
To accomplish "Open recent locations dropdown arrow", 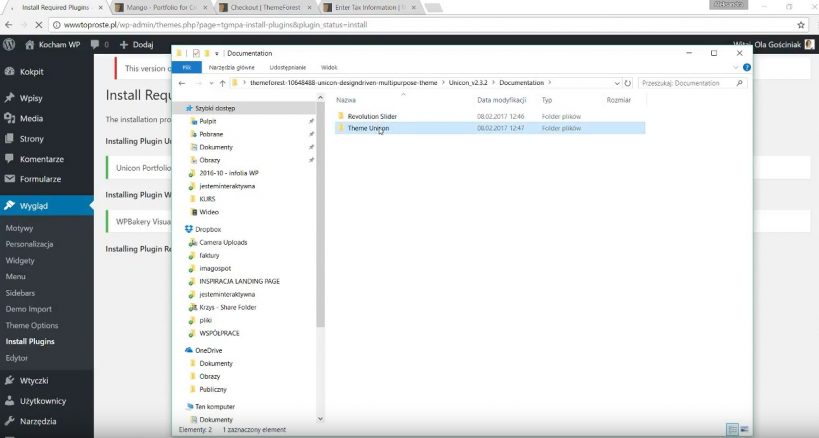I will click(x=211, y=83).
